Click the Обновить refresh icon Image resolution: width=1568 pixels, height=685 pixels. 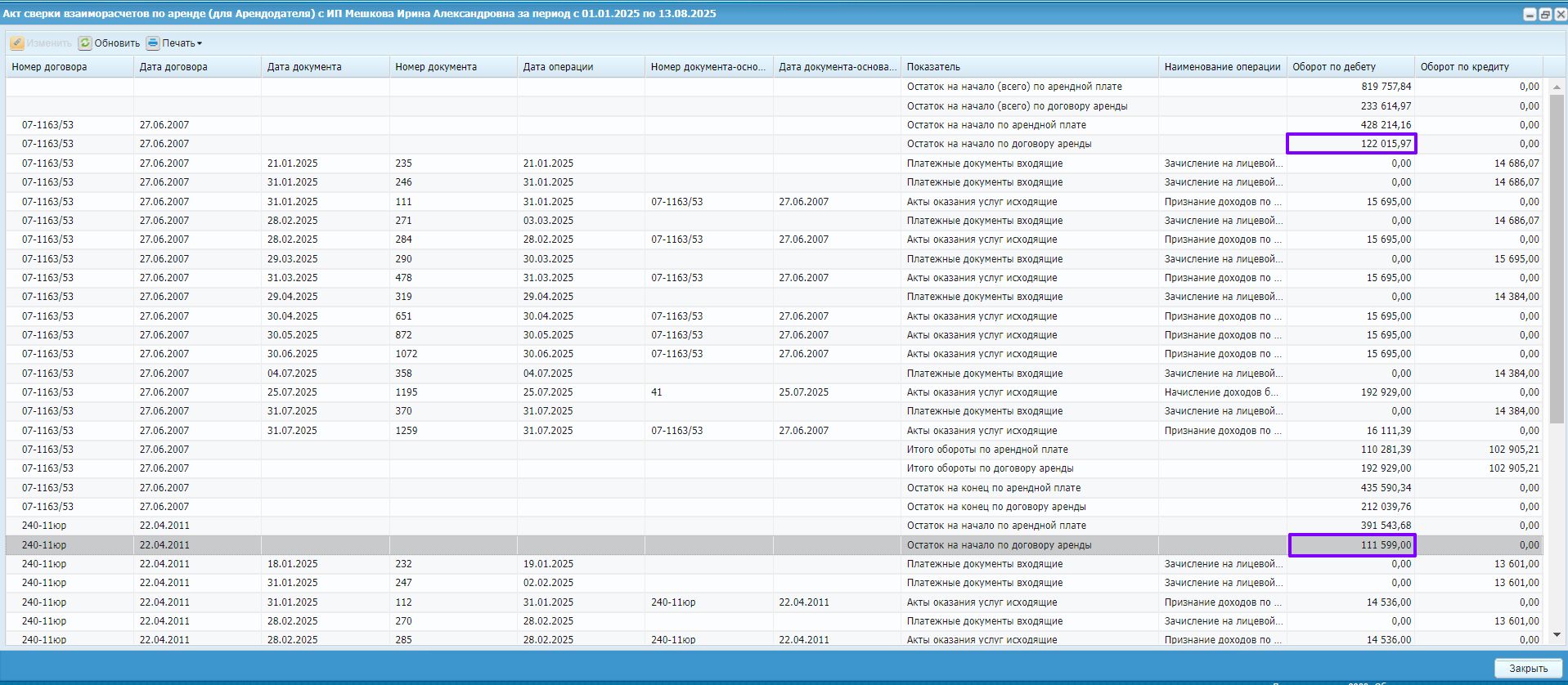[x=85, y=43]
